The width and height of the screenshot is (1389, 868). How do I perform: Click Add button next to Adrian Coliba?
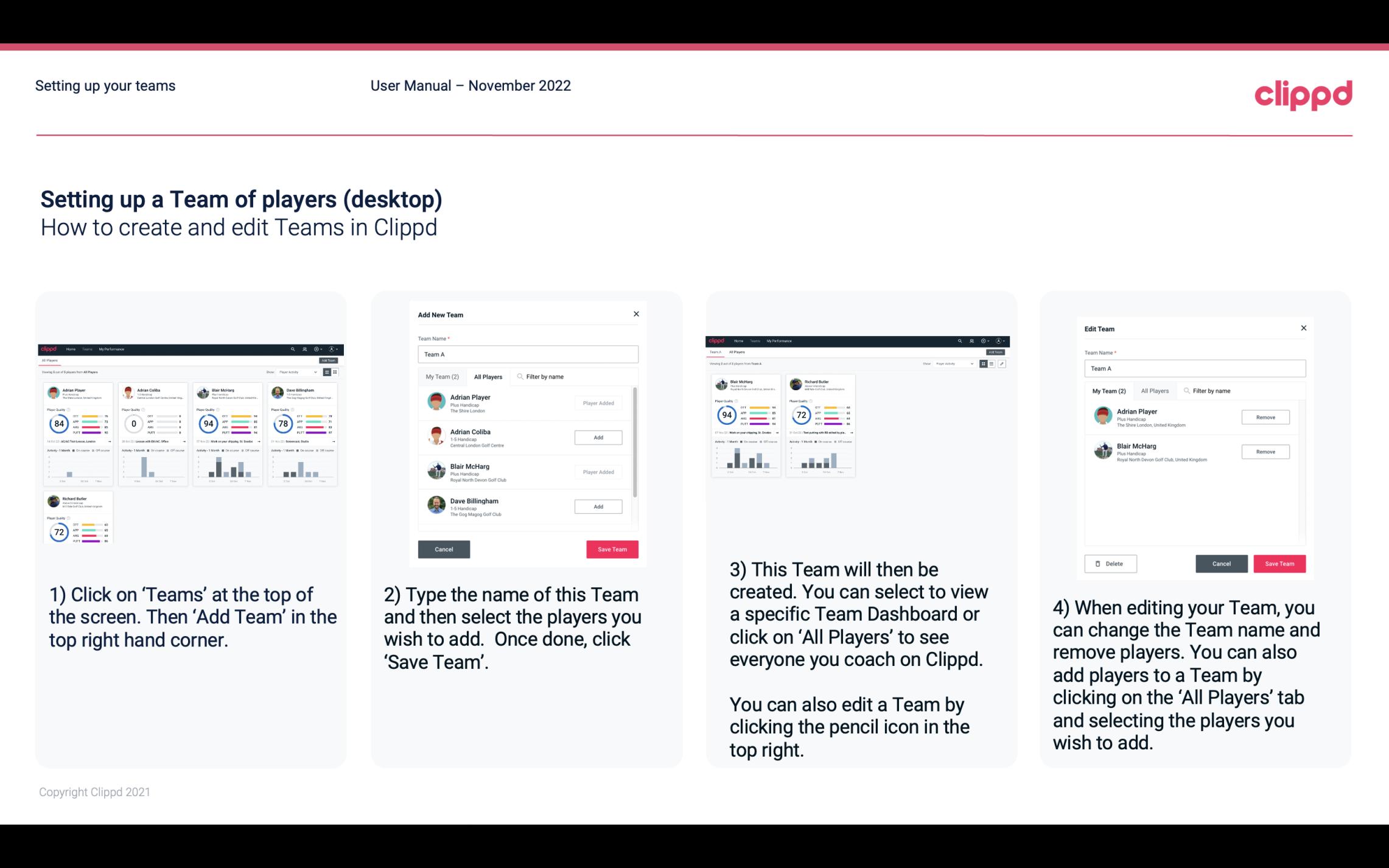598,437
